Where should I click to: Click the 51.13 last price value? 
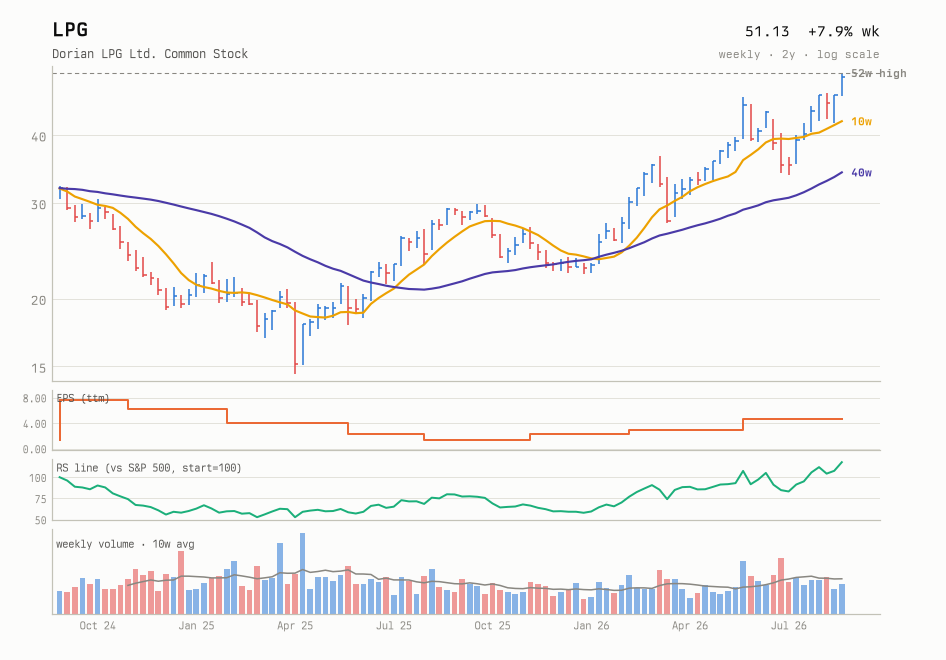point(767,31)
